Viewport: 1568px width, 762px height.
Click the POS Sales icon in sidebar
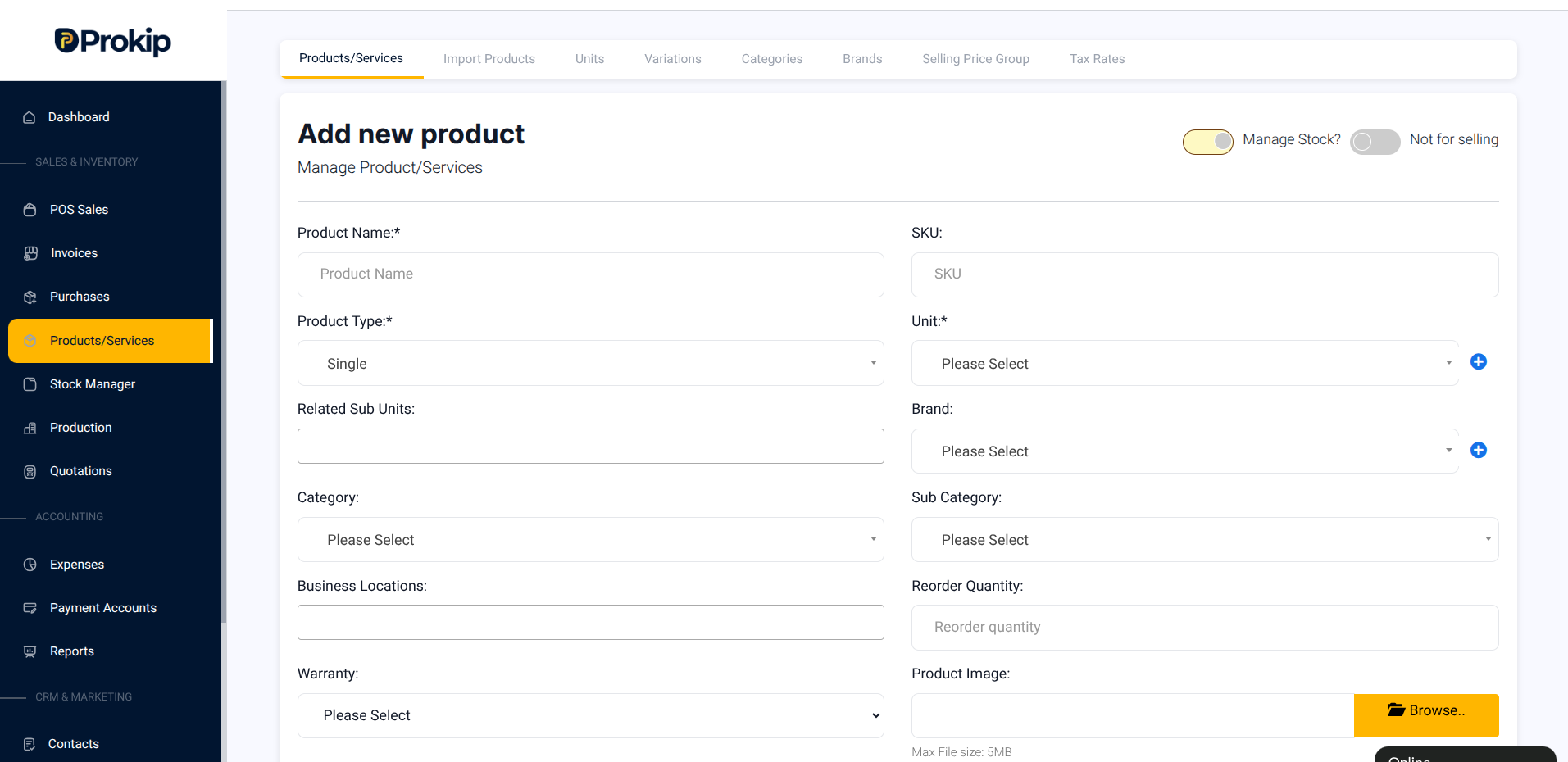(x=30, y=210)
